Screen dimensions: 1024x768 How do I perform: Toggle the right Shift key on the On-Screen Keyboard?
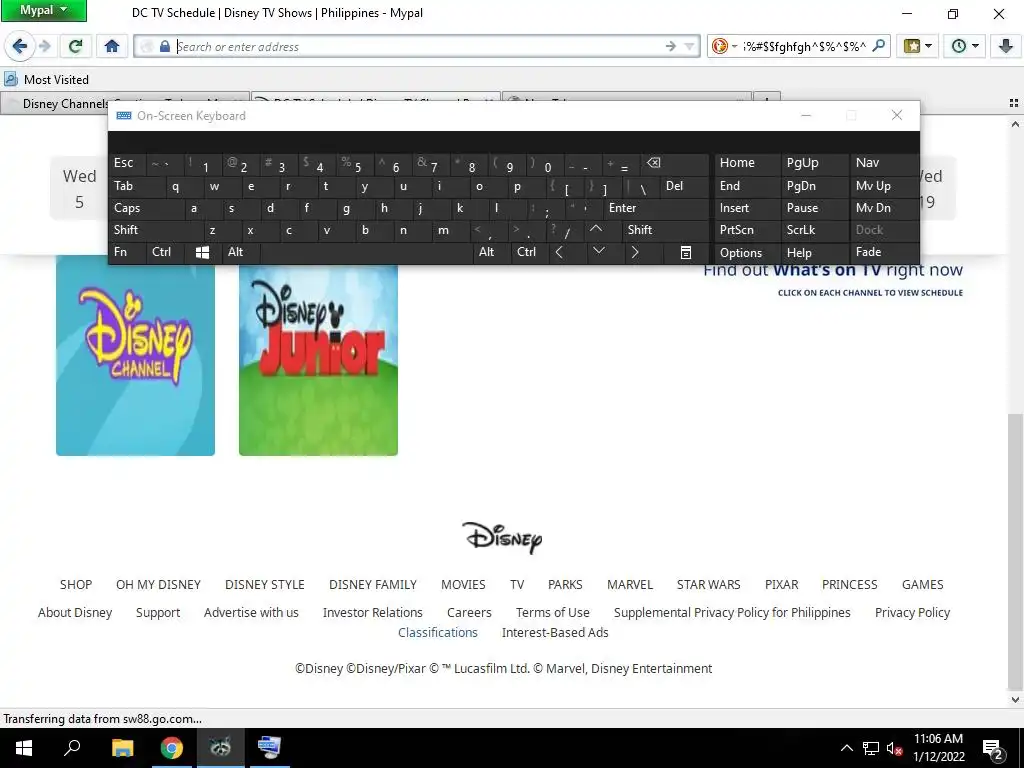(665, 230)
